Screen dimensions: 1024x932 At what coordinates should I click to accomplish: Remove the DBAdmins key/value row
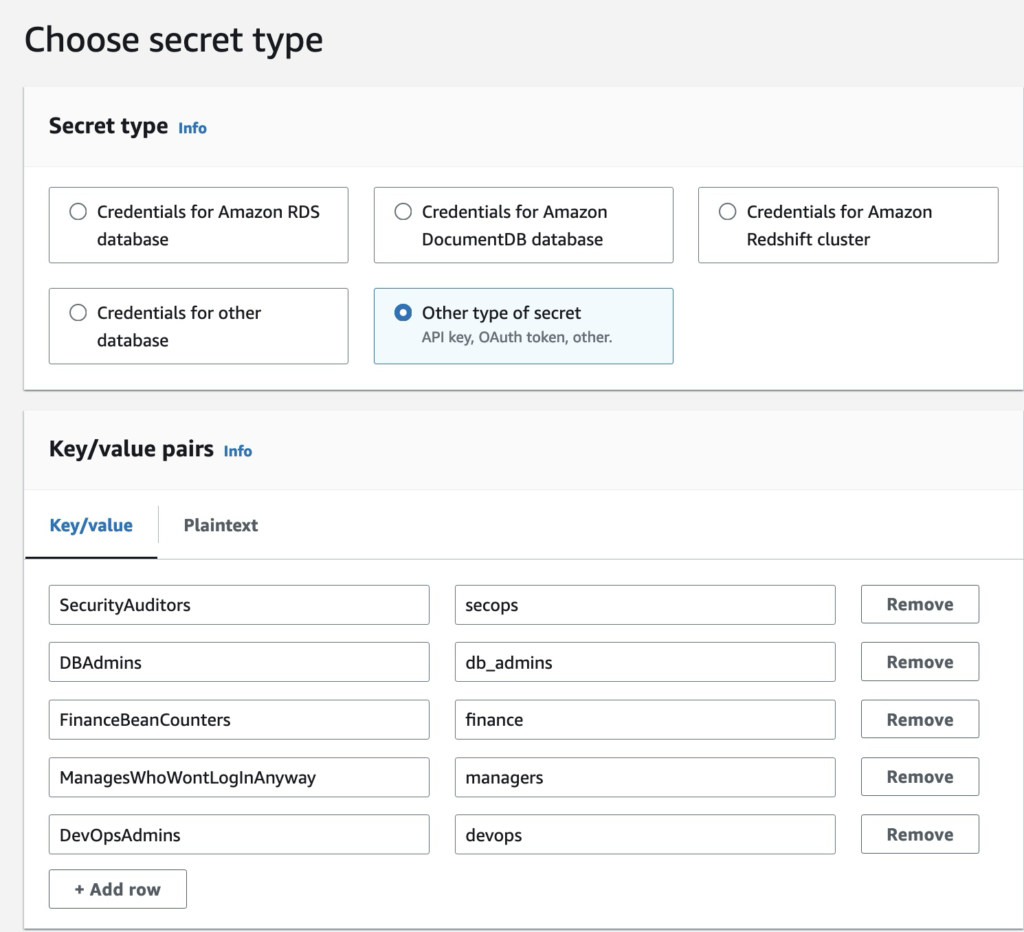pyautogui.click(x=919, y=662)
